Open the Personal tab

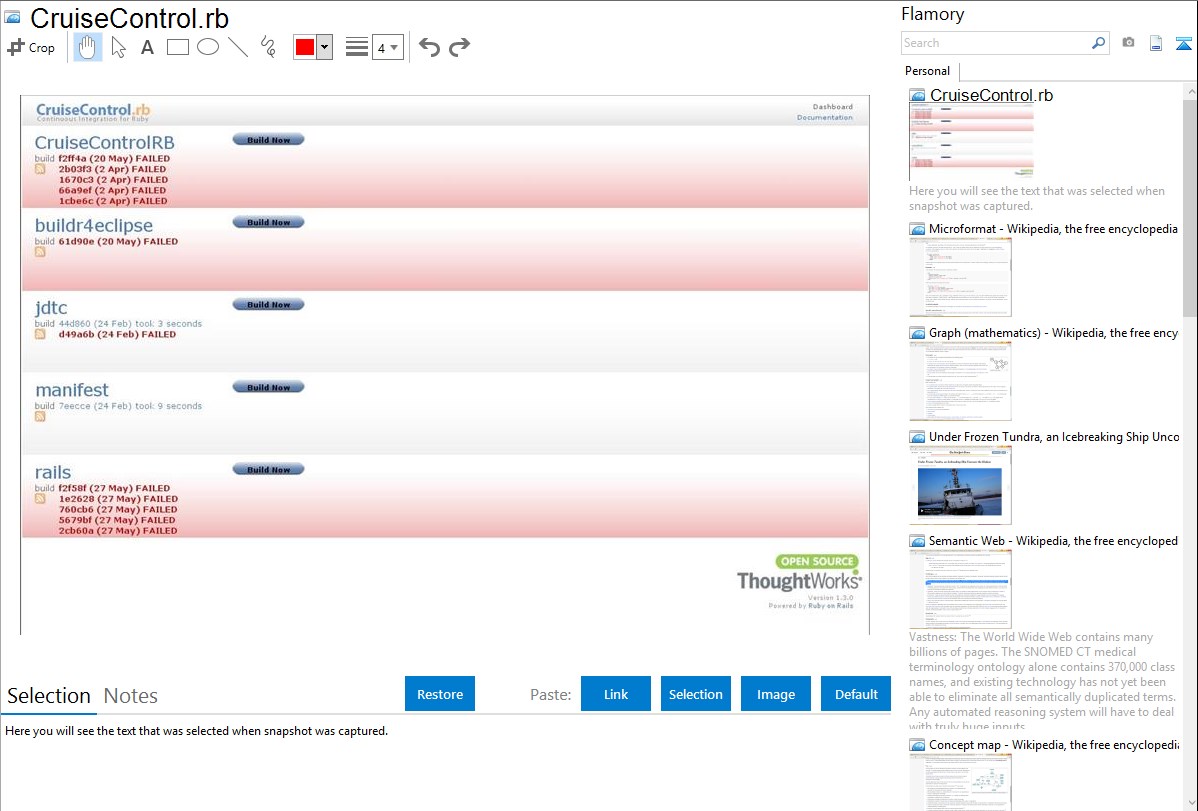[928, 70]
